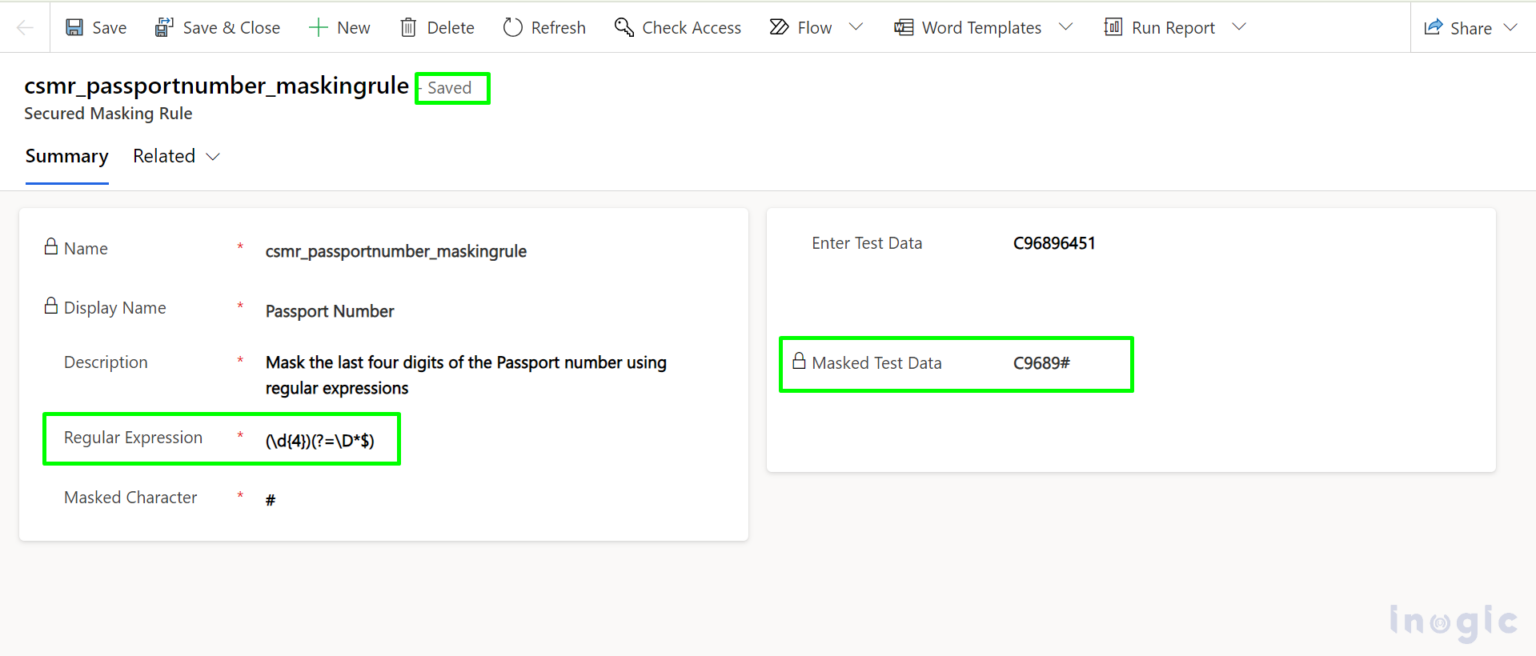
Task: Click the New plus icon
Action: coord(318,28)
